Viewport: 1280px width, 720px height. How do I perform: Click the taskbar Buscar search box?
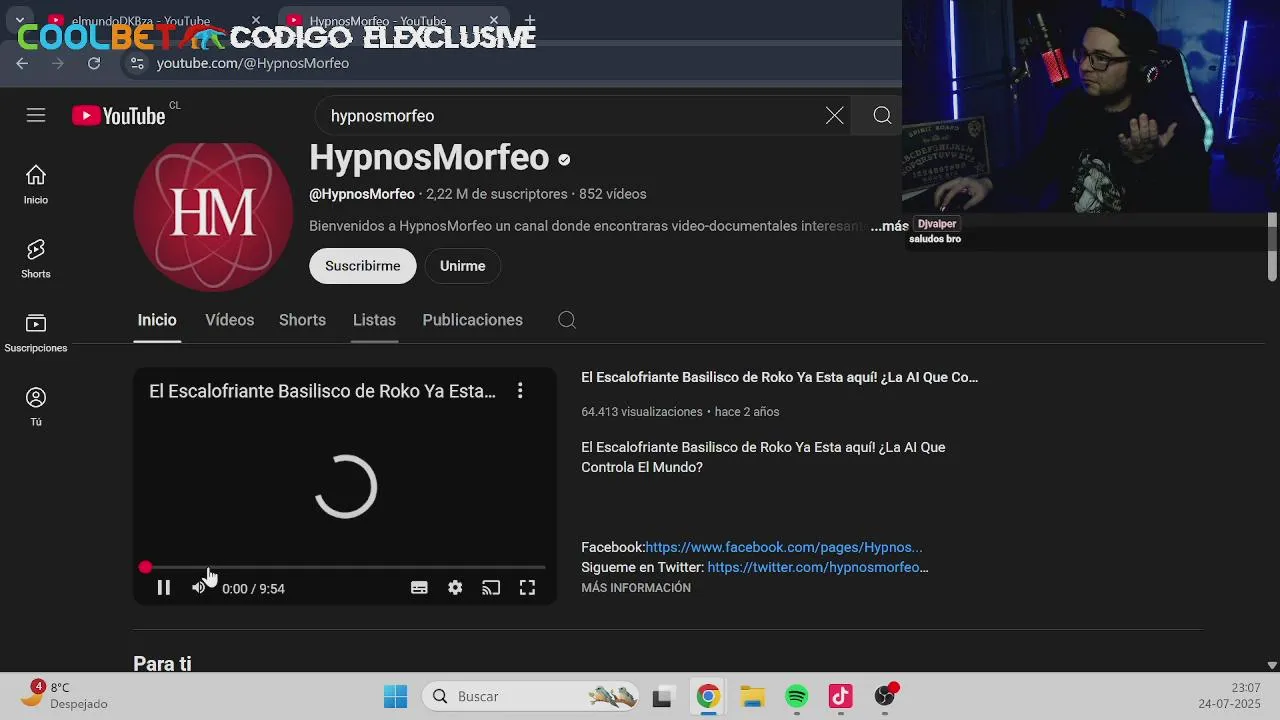pos(531,696)
